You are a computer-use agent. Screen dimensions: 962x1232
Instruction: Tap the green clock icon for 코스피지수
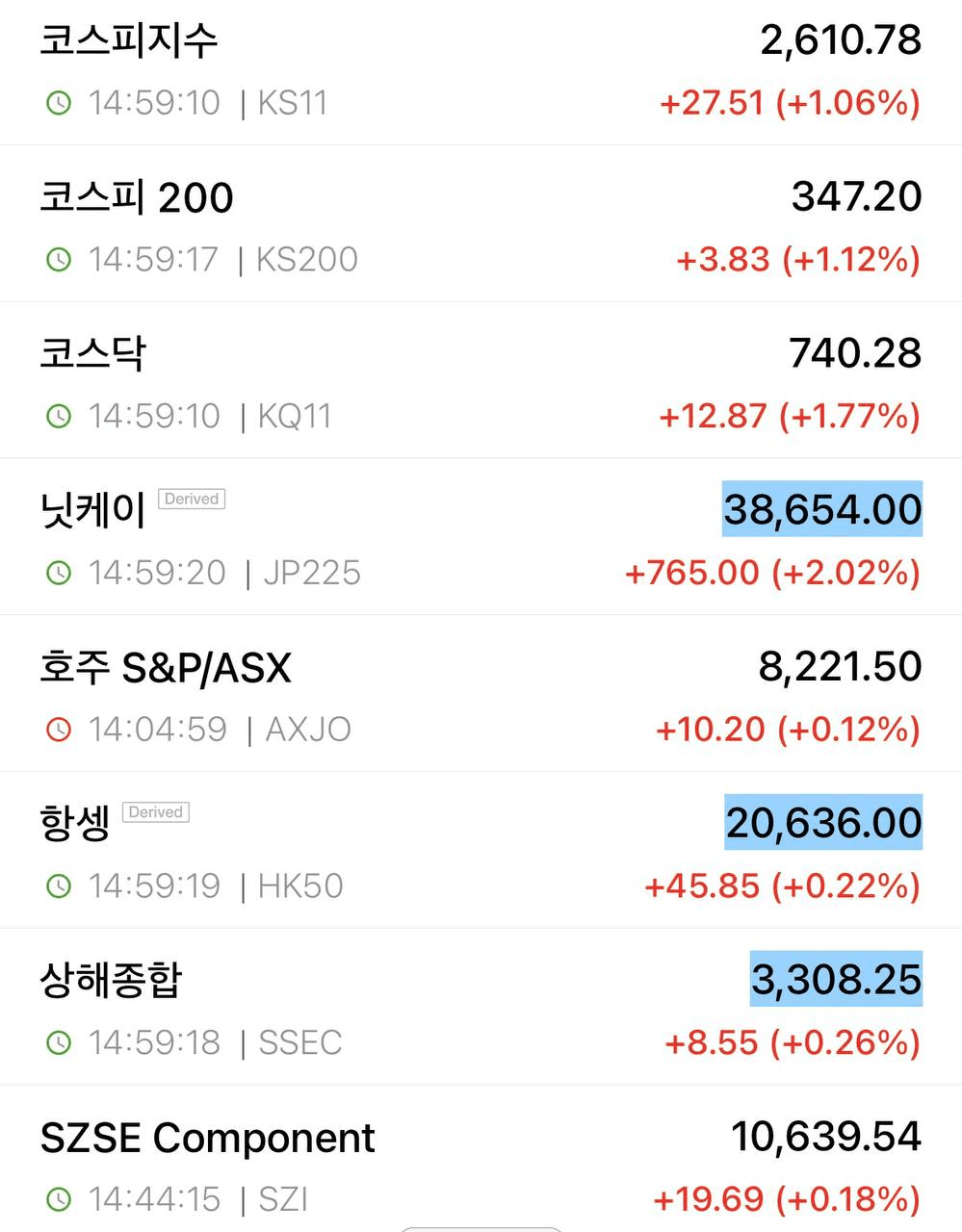coord(59,102)
